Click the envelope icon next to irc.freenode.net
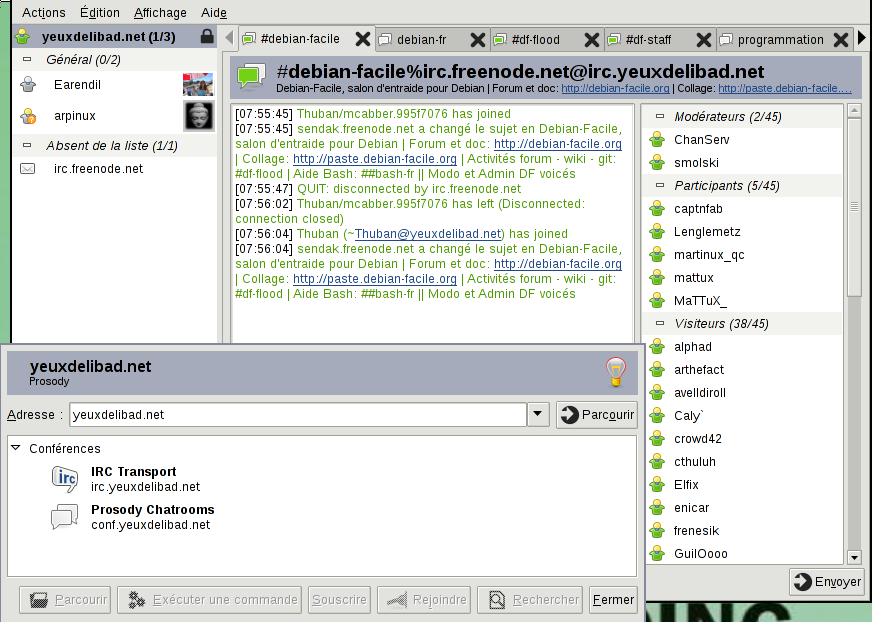 tap(28, 169)
